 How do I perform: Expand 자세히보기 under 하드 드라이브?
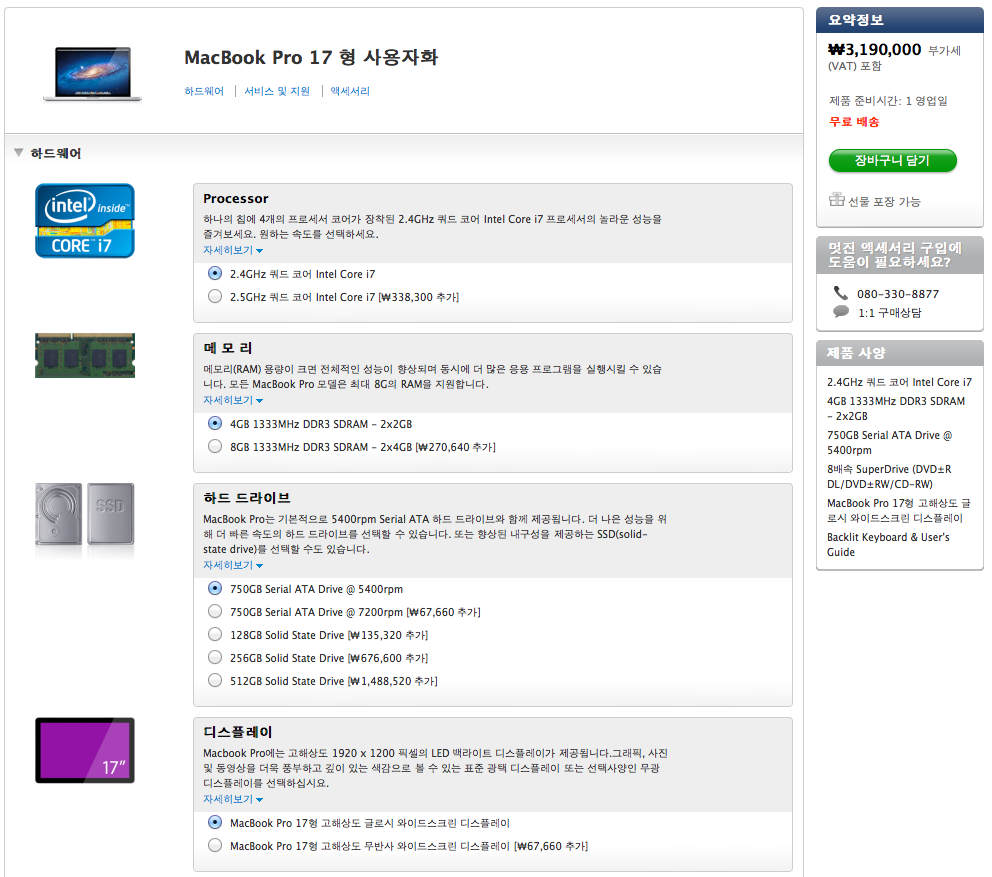point(233,566)
